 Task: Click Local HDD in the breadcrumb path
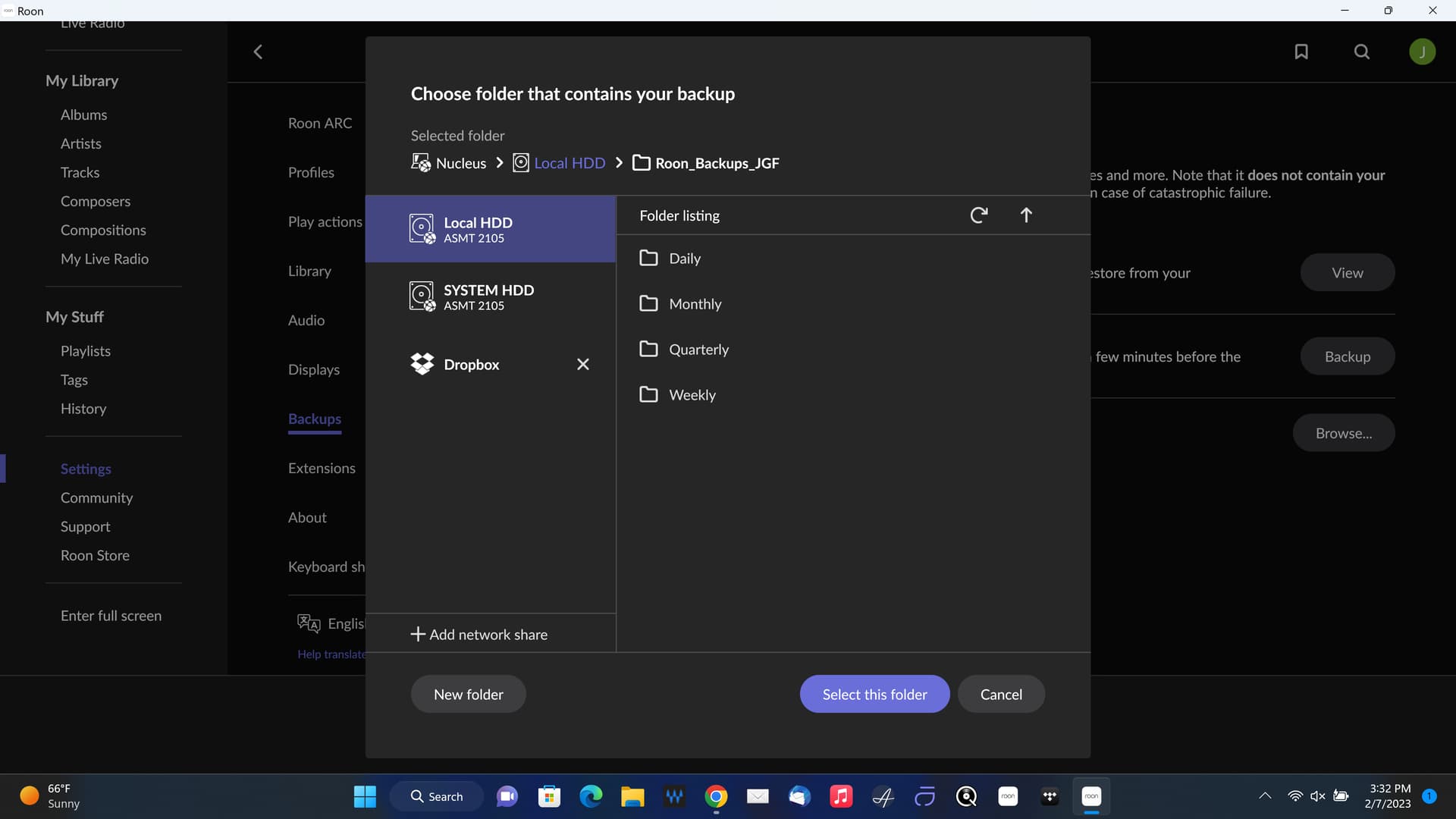[570, 163]
